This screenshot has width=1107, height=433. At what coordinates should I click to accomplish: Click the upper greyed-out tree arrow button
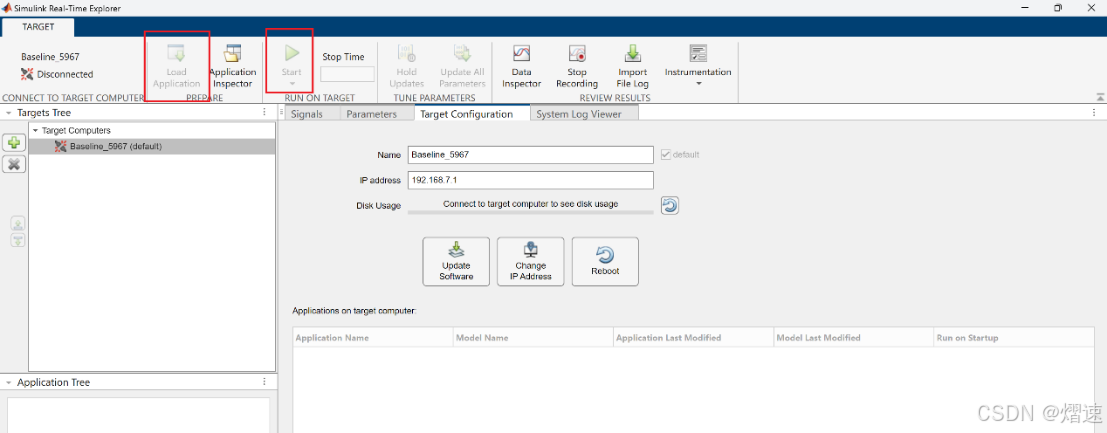(18, 225)
